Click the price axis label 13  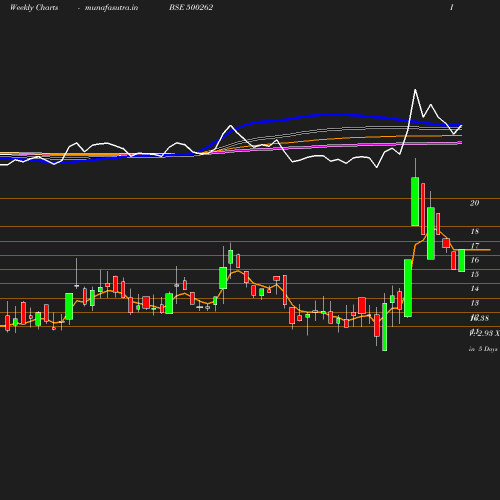pyautogui.click(x=475, y=303)
